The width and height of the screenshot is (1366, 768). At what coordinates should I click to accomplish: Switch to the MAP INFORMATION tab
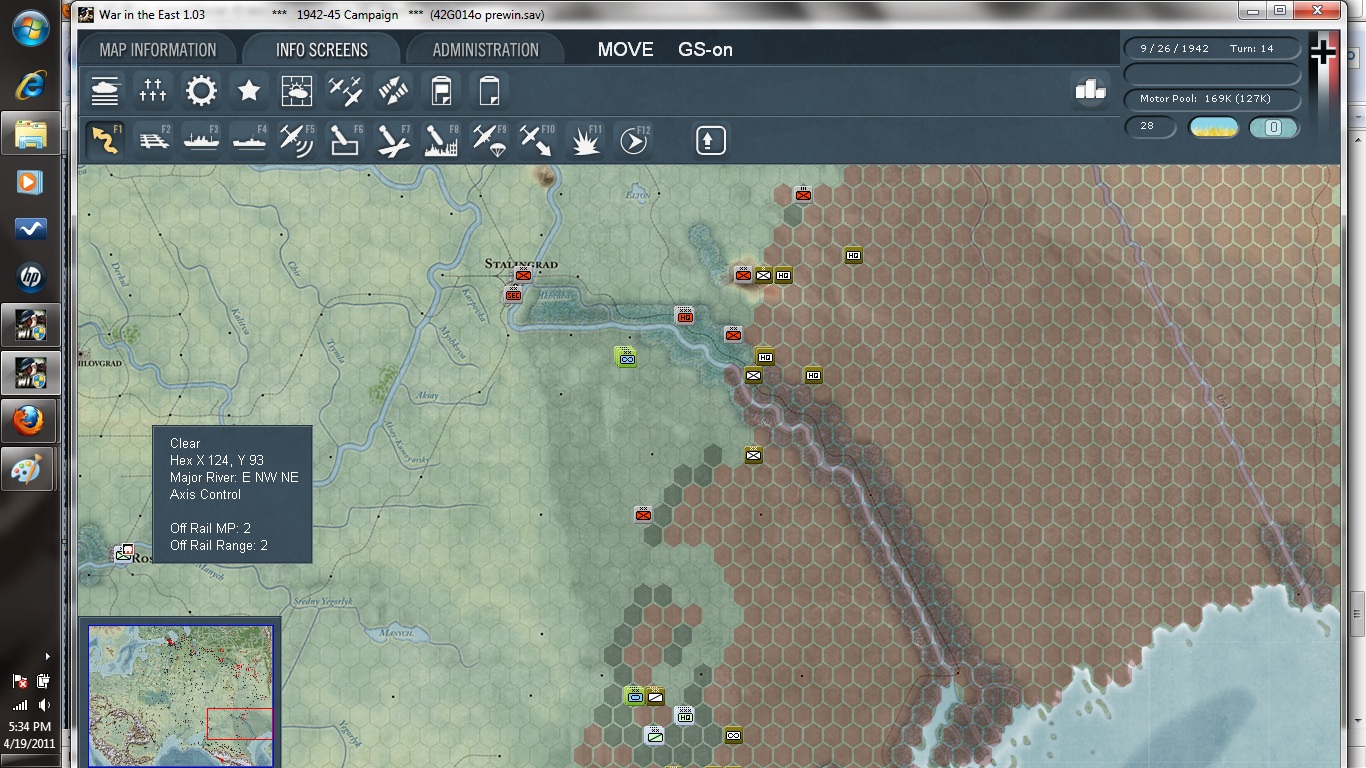[x=158, y=50]
